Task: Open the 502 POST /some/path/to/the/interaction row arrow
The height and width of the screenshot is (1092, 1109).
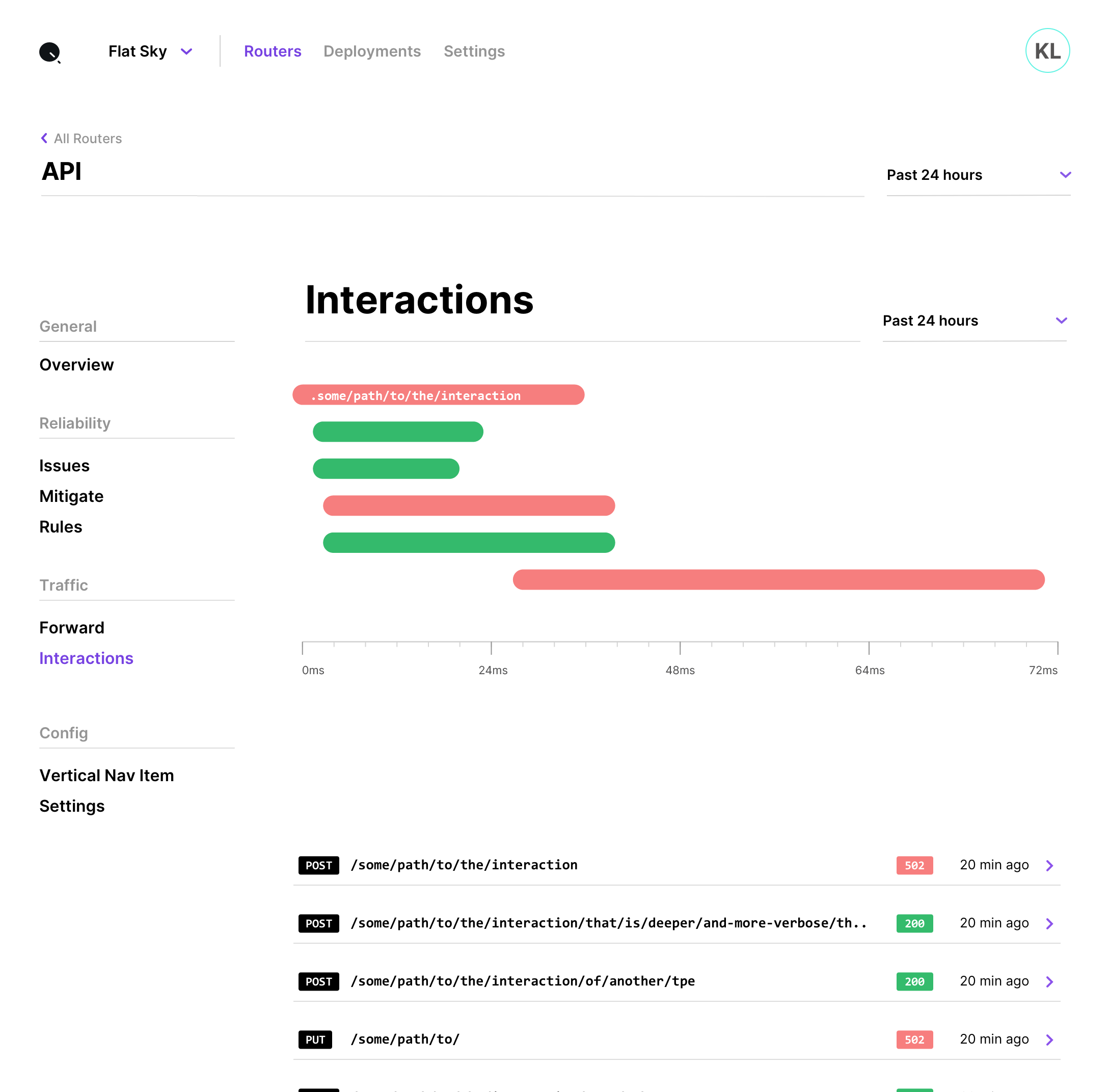Action: [x=1049, y=865]
